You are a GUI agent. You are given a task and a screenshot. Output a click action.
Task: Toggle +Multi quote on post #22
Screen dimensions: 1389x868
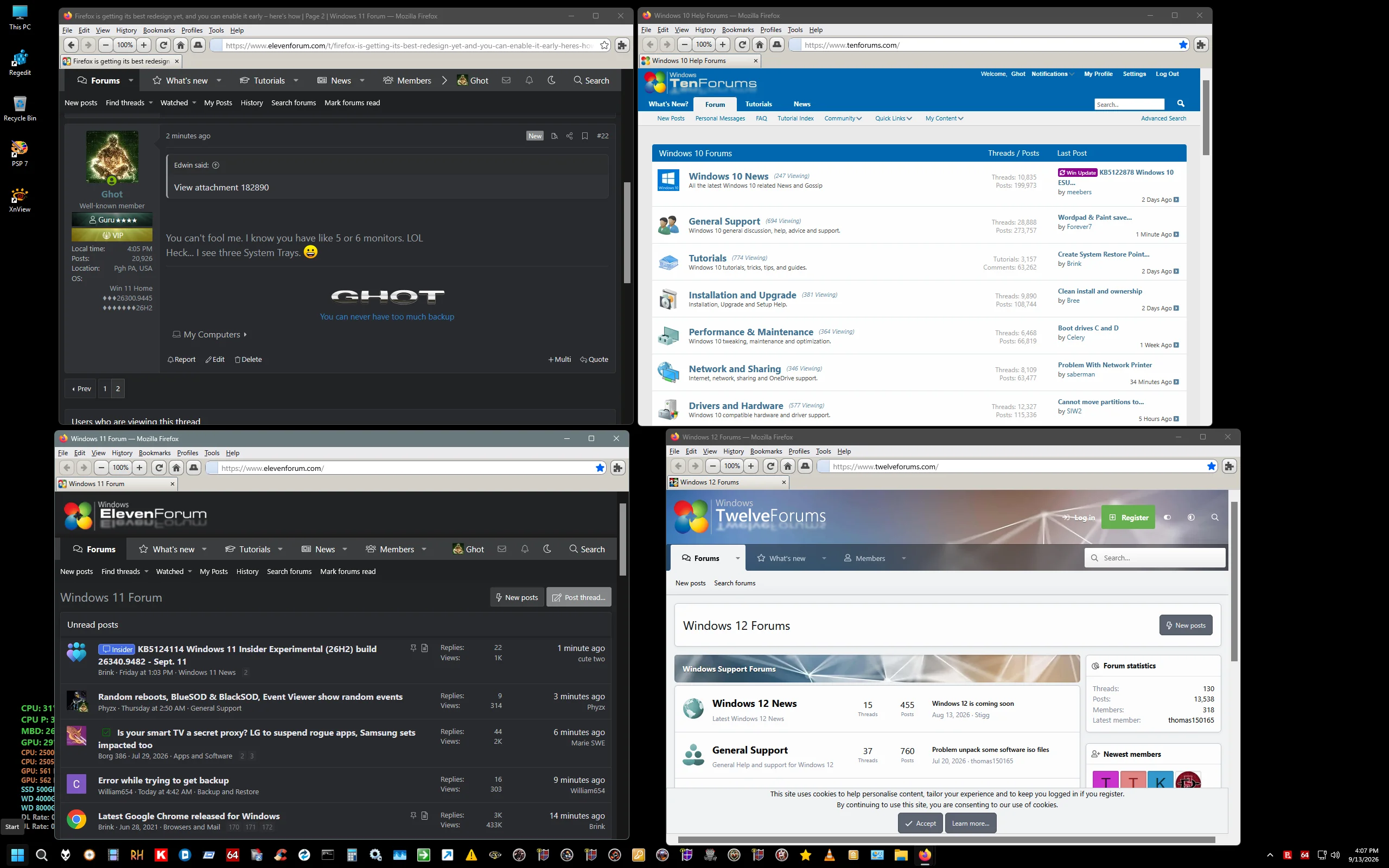(x=559, y=359)
